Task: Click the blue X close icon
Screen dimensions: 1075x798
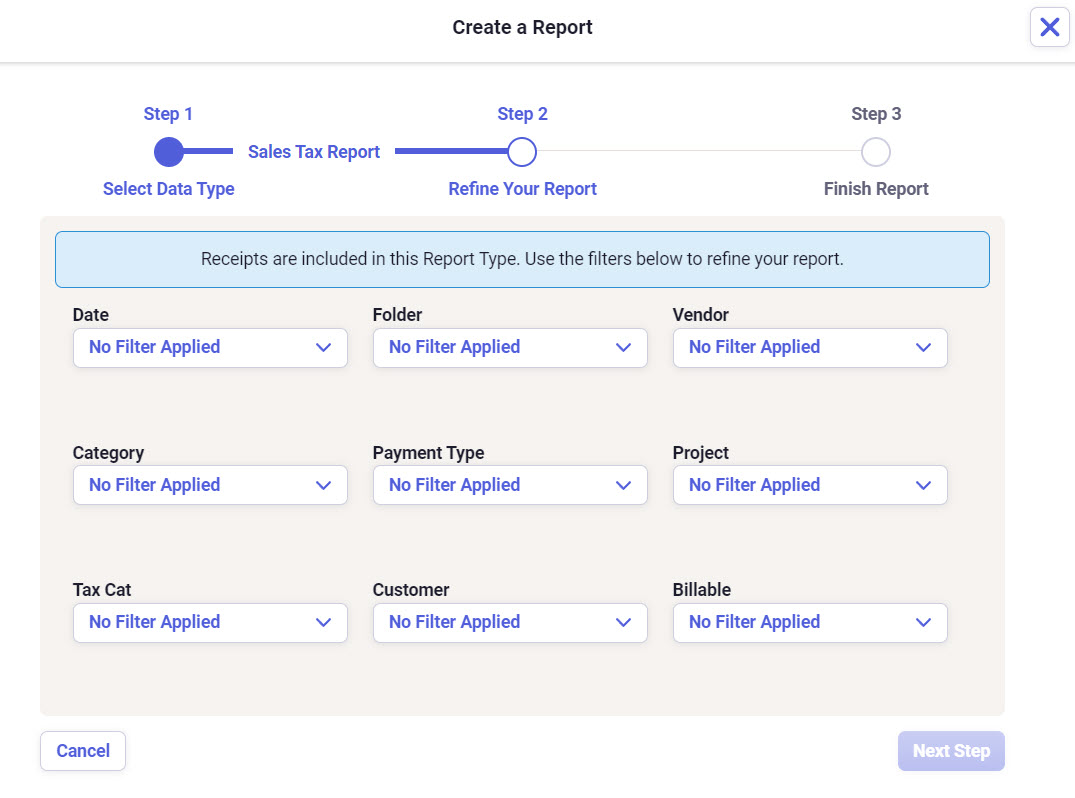Action: (x=1049, y=27)
